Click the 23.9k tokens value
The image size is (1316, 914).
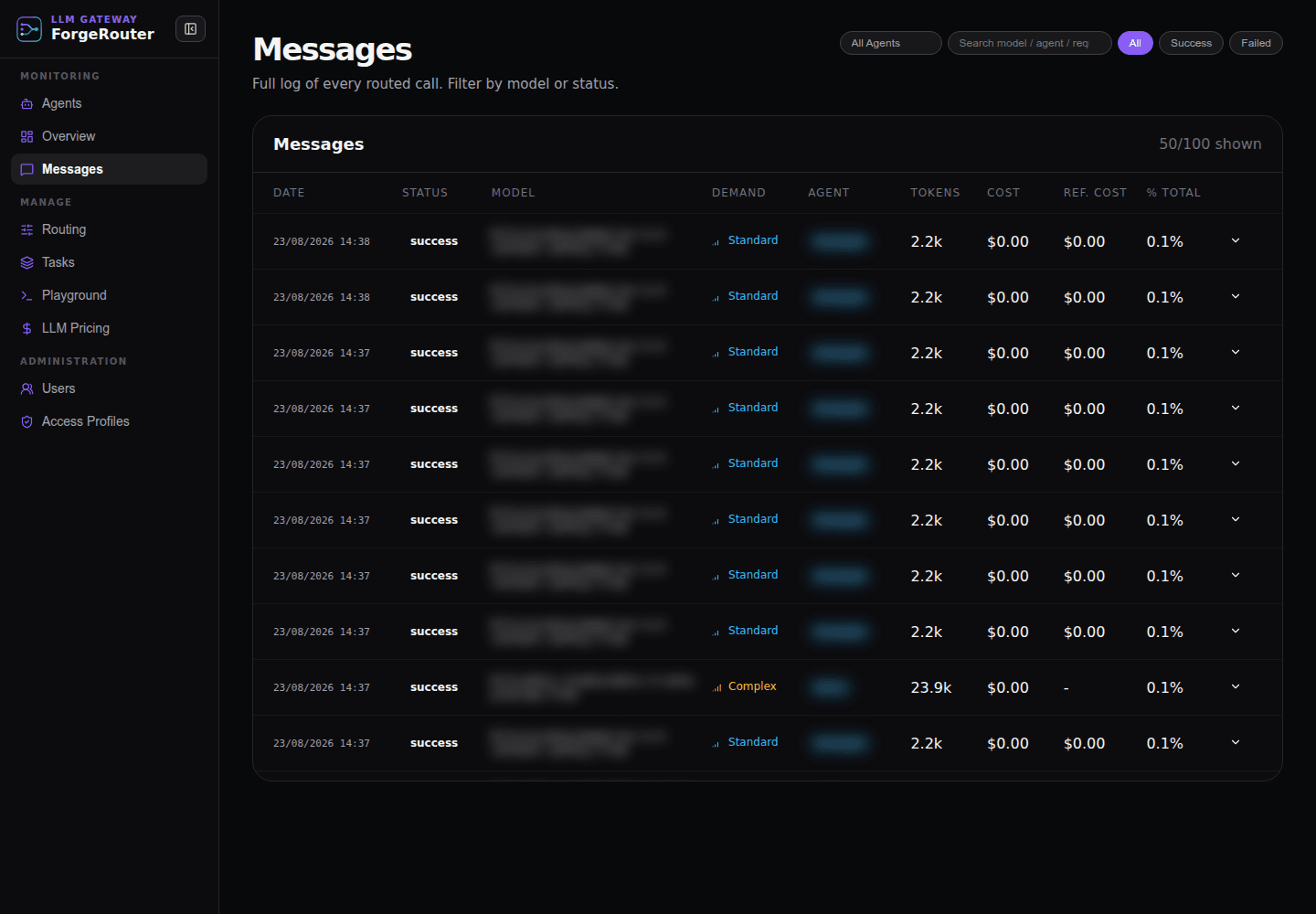tap(930, 688)
